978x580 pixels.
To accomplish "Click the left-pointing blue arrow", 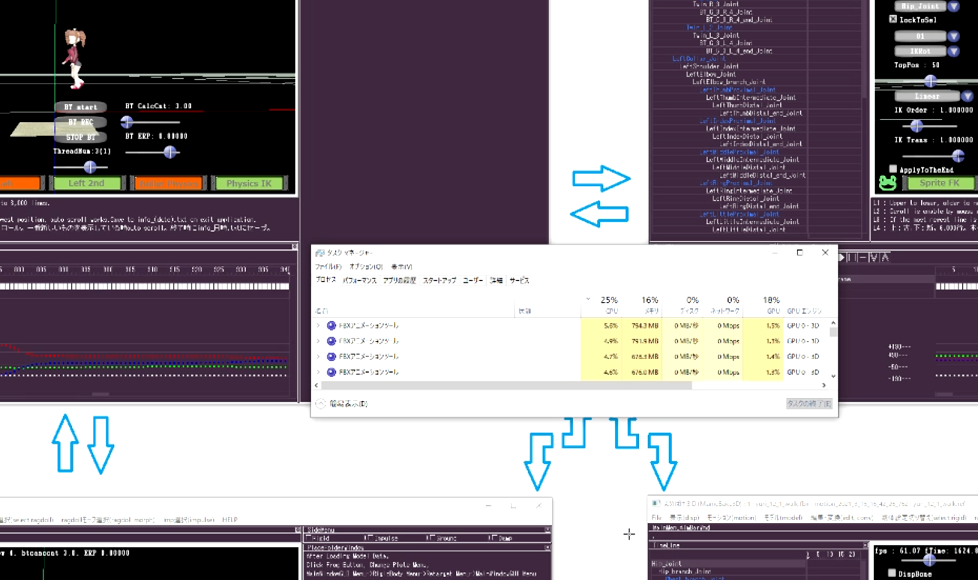I will pyautogui.click(x=599, y=212).
